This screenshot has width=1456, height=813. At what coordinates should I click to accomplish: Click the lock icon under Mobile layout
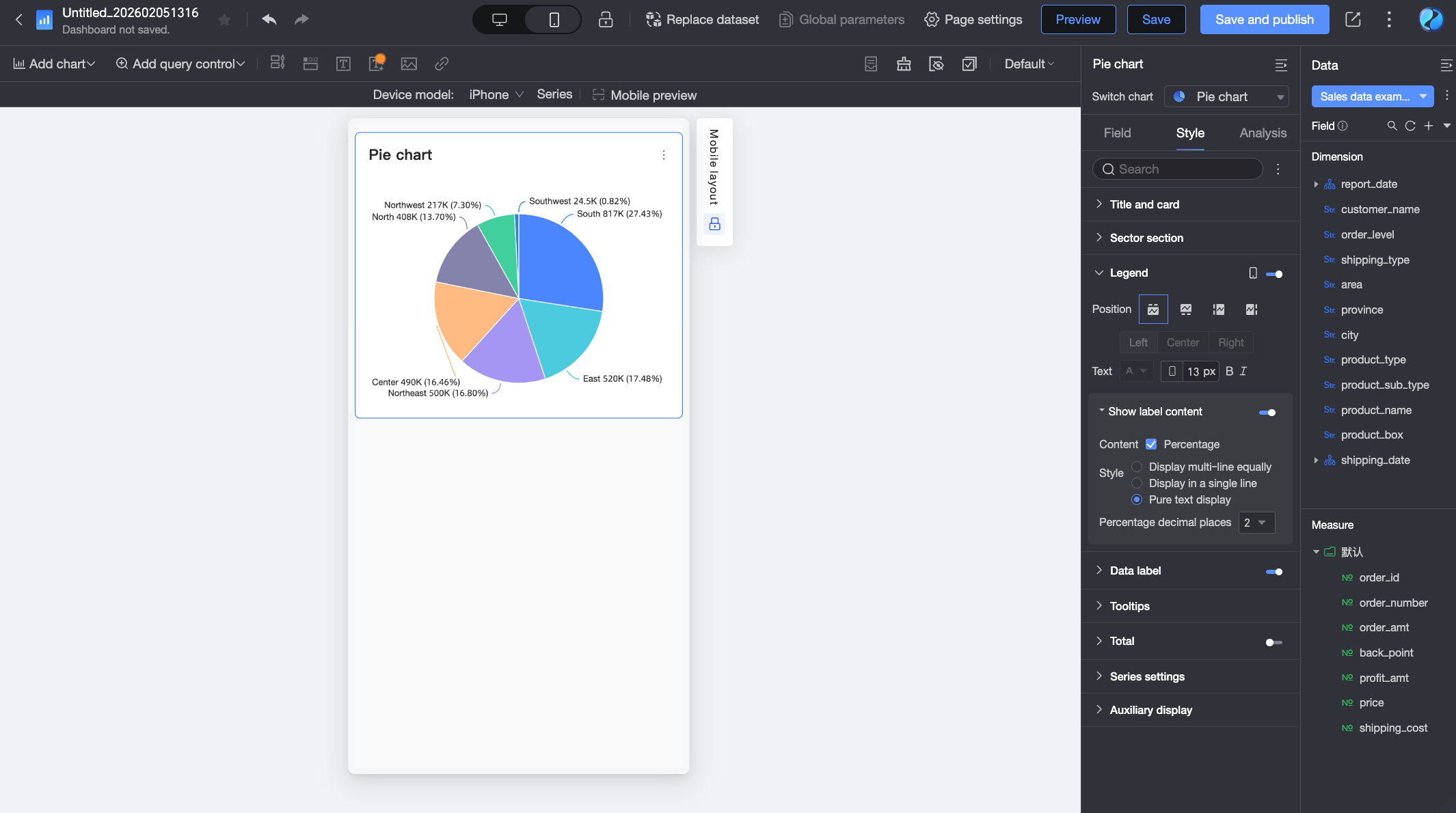tap(714, 224)
